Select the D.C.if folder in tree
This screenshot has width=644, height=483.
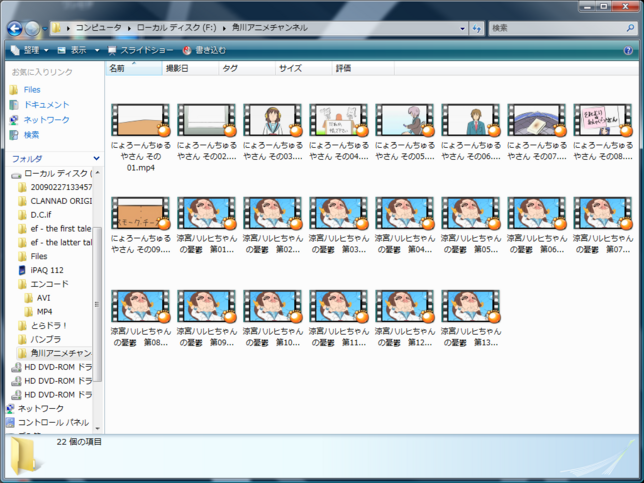[x=35, y=215]
